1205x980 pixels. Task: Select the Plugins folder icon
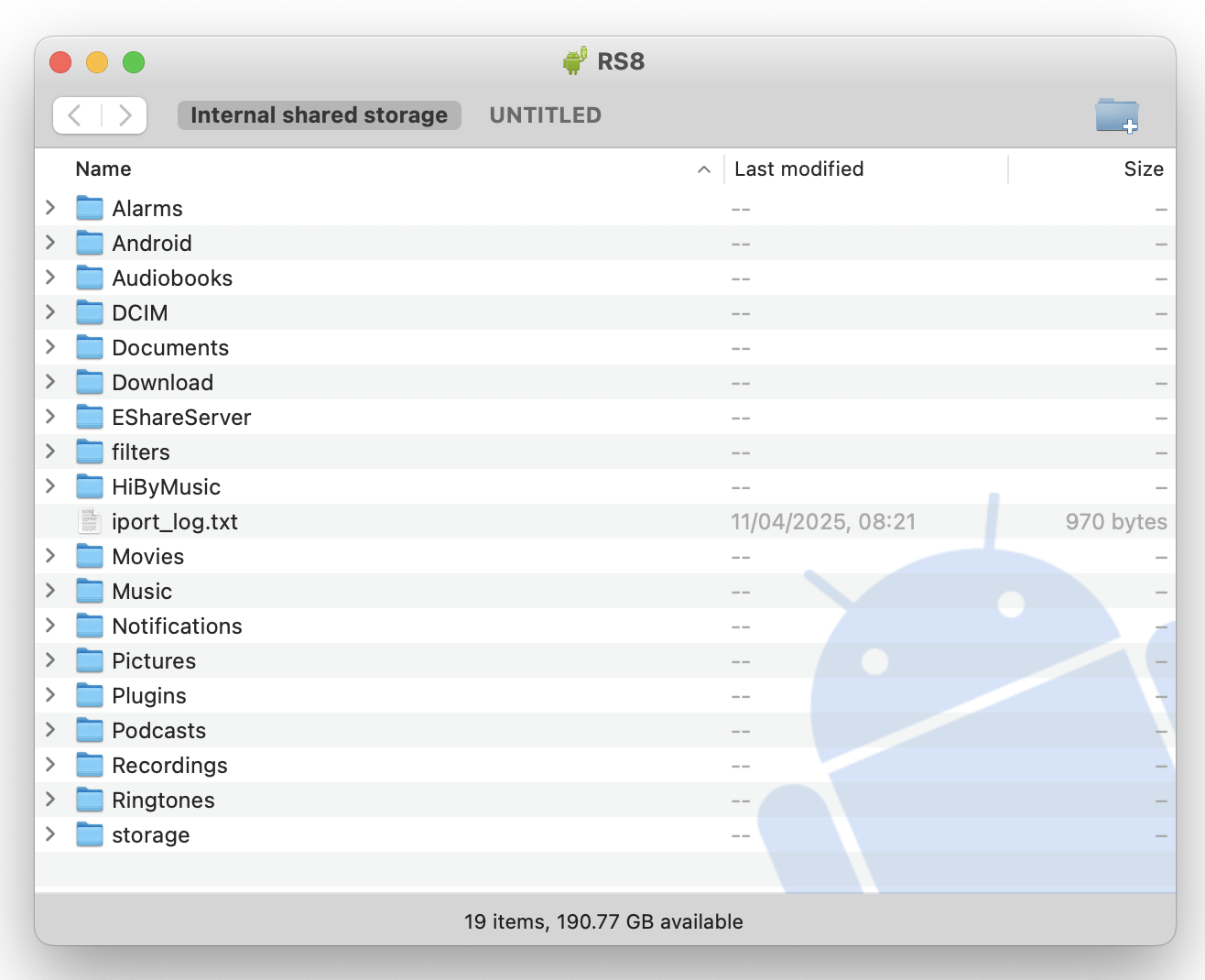[90, 696]
